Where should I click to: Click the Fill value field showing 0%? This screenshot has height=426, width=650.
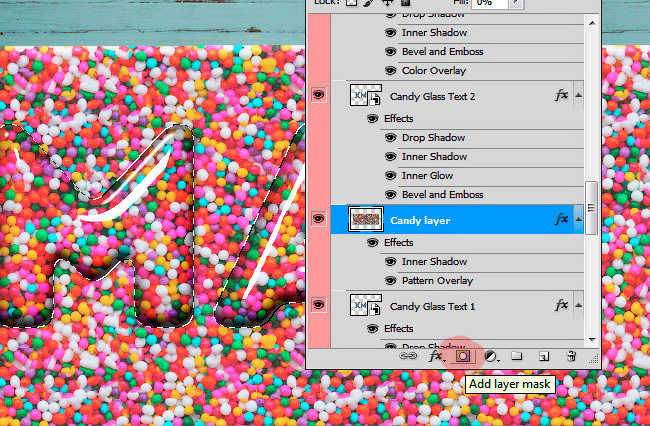click(490, 3)
